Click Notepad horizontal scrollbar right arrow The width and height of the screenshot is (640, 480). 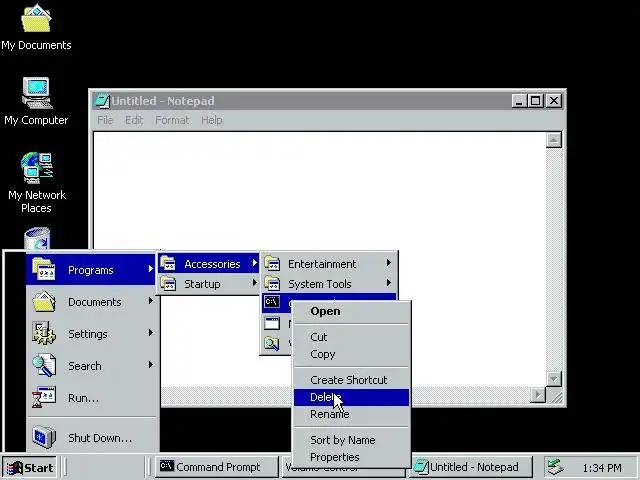point(538,395)
